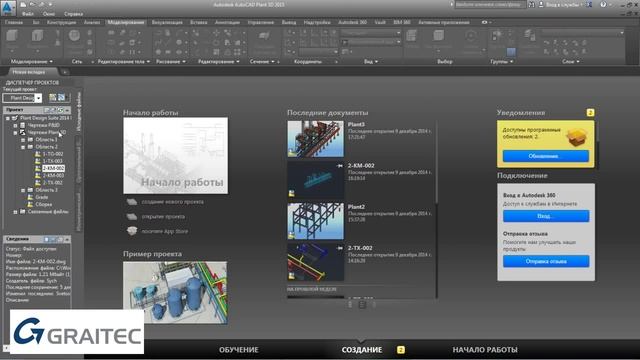The height and width of the screenshot is (360, 640).
Task: Expand the Редактирование тела ribbon panel
Action: coord(124,62)
